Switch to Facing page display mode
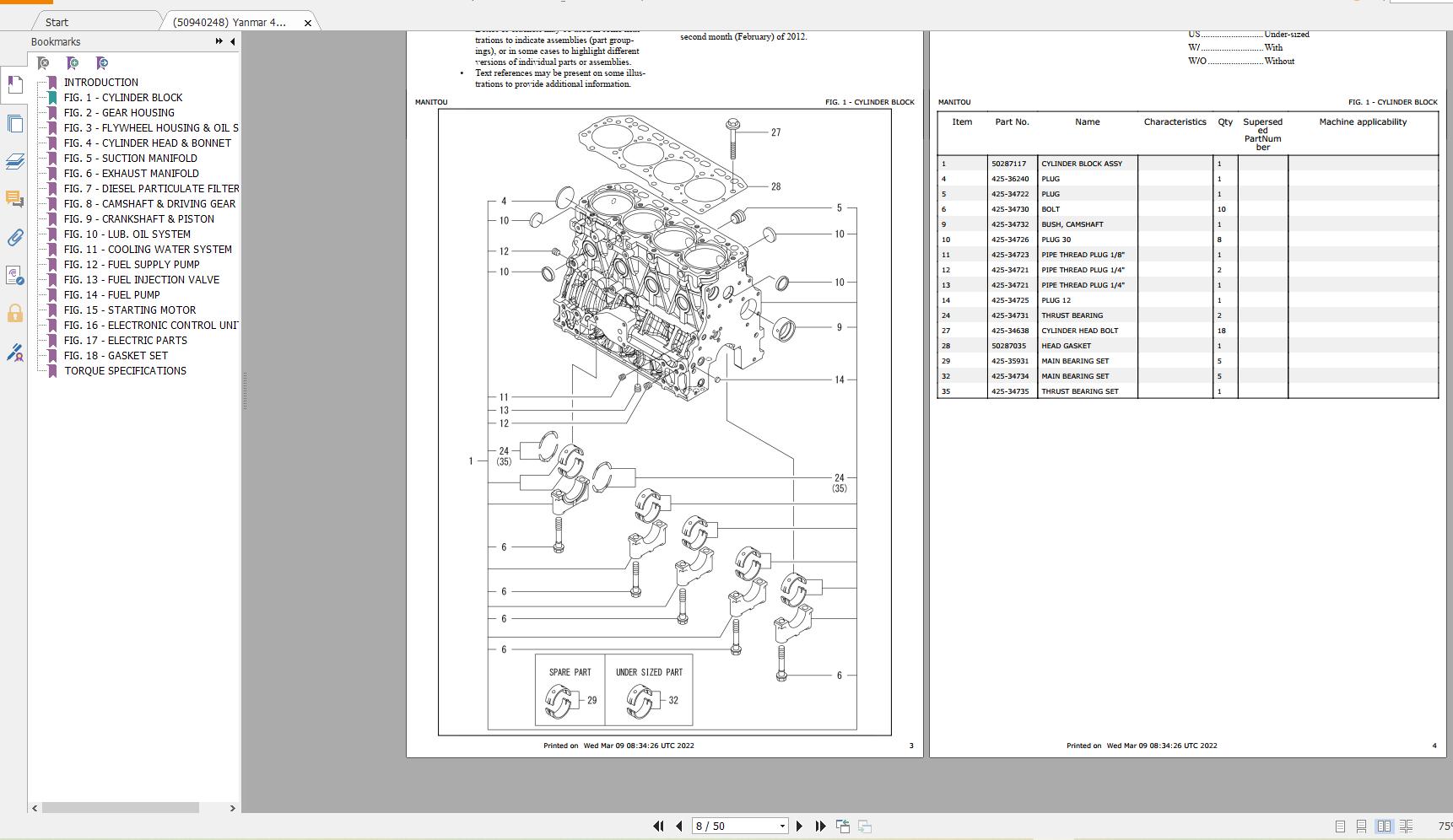Image resolution: width=1453 pixels, height=840 pixels. coord(1385,827)
